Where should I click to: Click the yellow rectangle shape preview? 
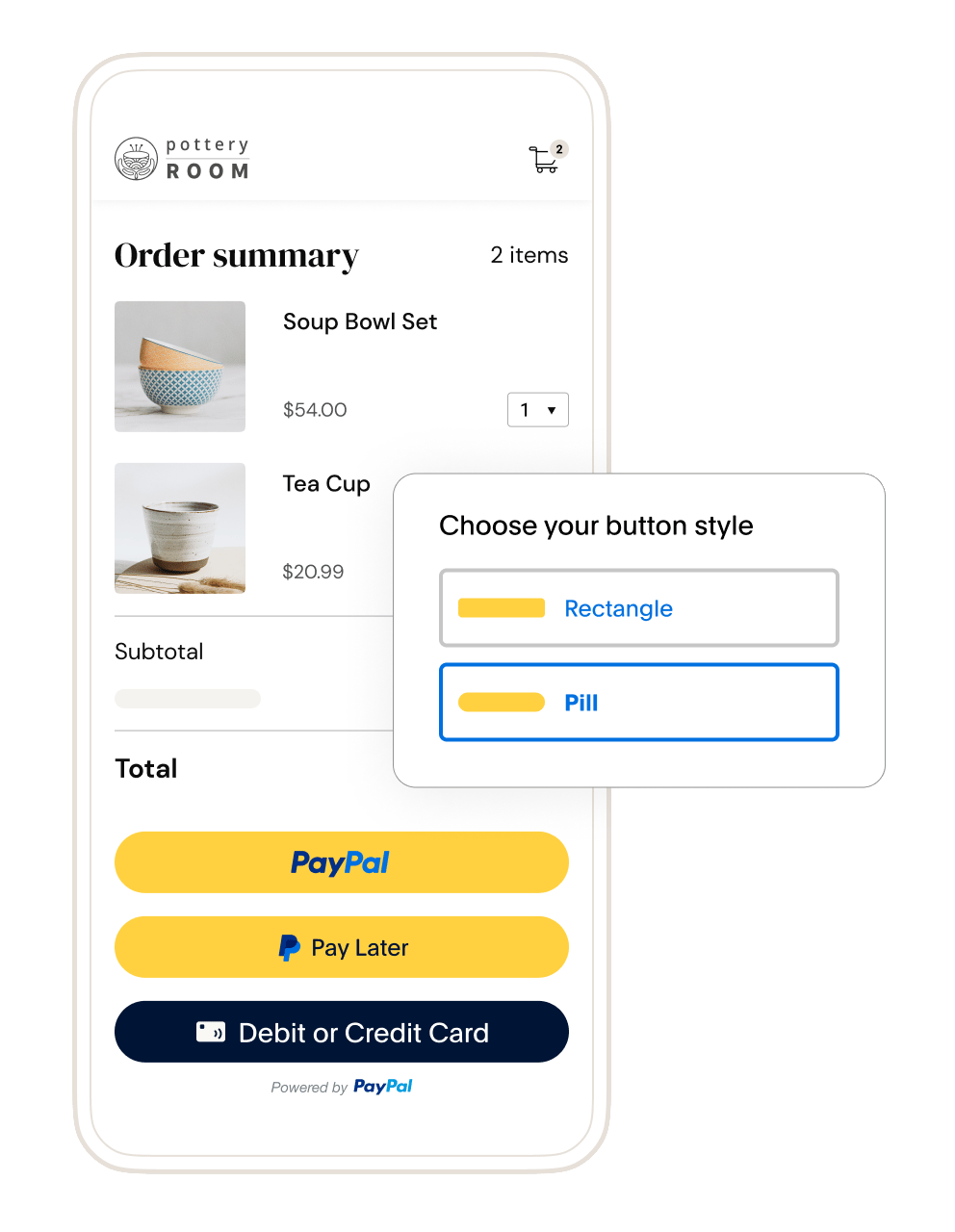(502, 608)
